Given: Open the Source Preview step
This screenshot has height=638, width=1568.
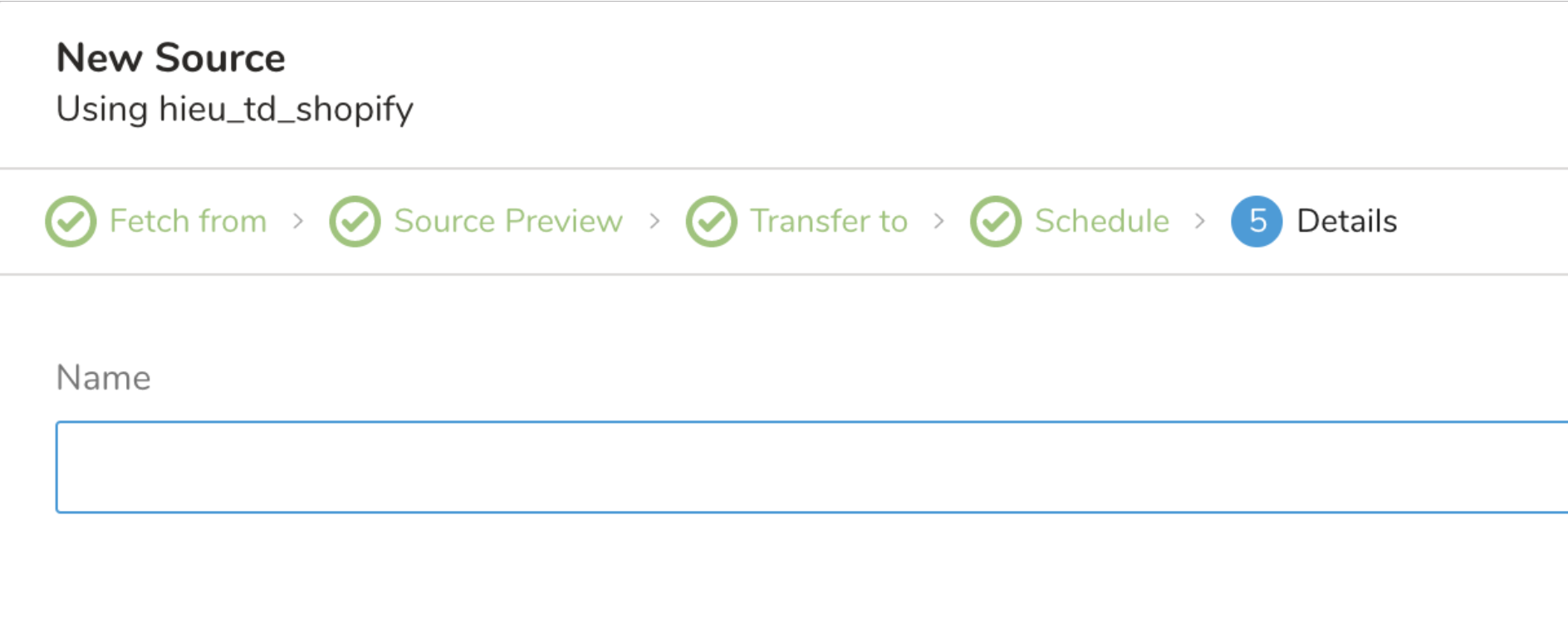Looking at the screenshot, I should pyautogui.click(x=507, y=222).
